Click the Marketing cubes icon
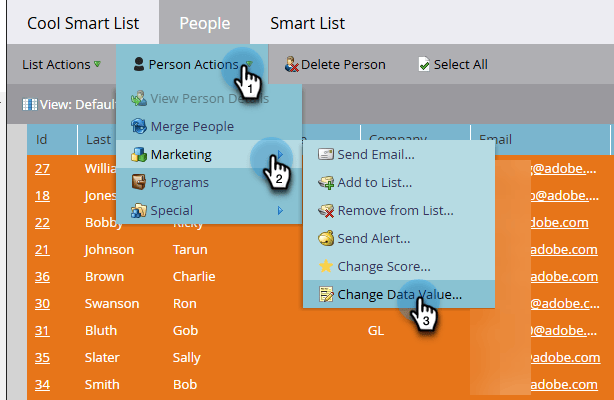This screenshot has height=400, width=614. [139, 154]
